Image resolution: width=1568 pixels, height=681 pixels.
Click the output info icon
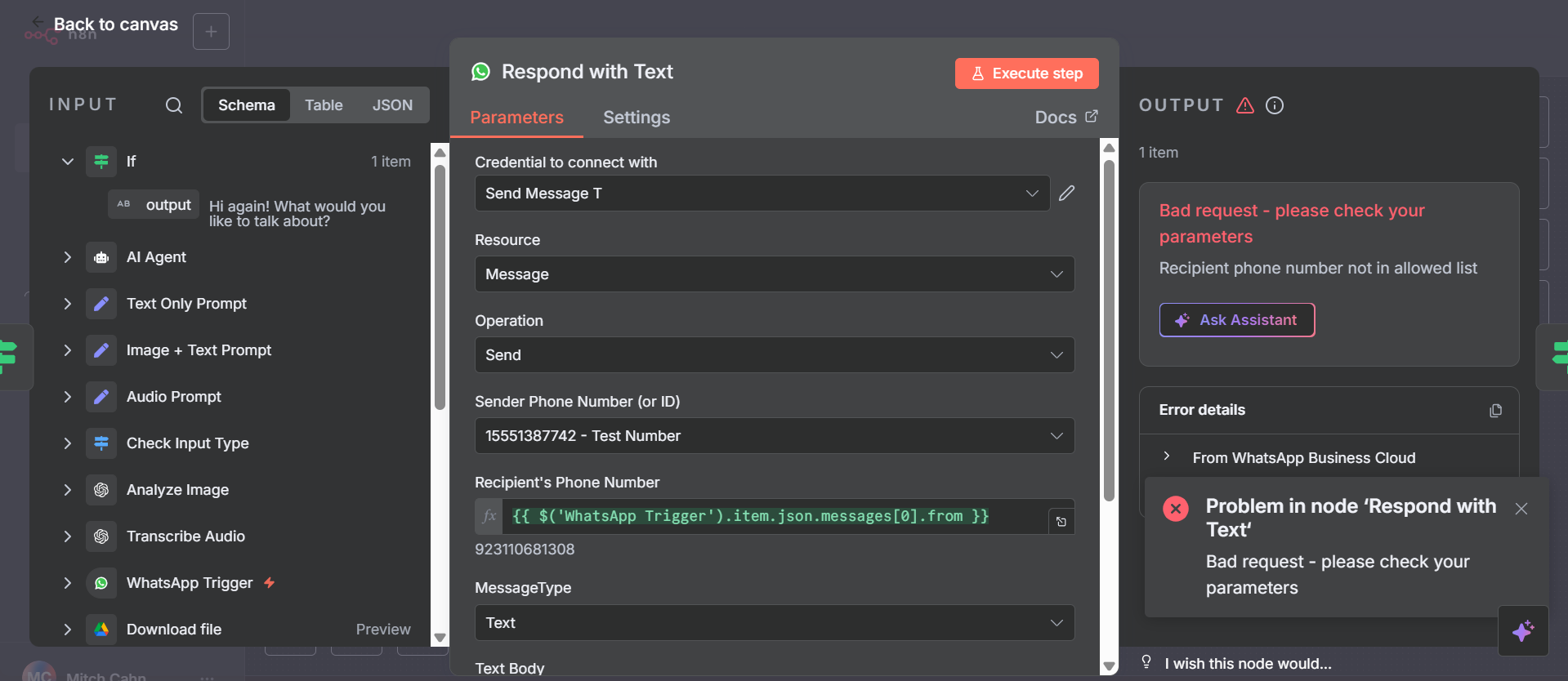point(1274,105)
